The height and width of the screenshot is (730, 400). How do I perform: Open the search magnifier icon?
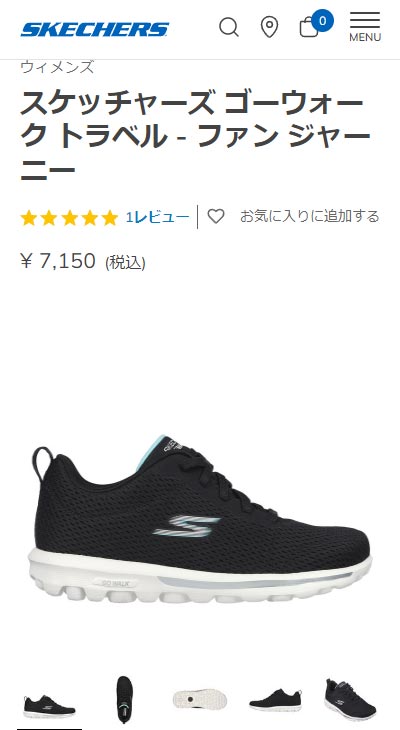click(x=229, y=27)
